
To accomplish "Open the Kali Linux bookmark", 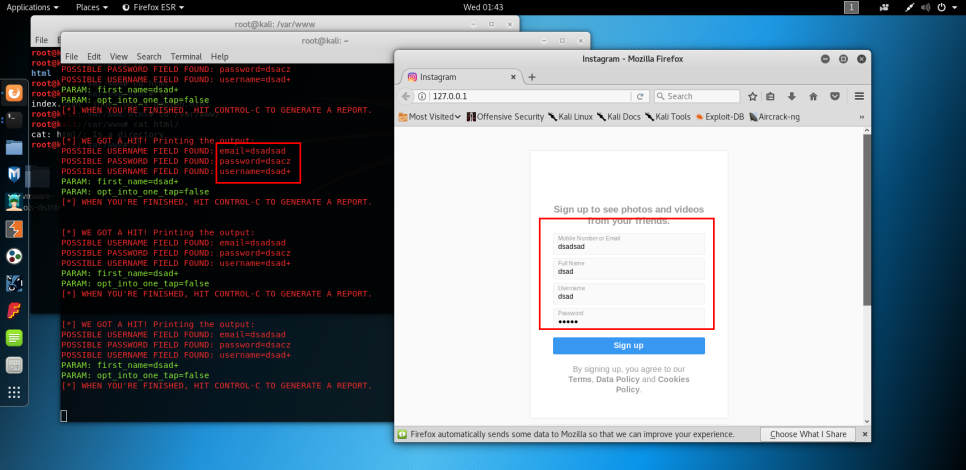I will [x=570, y=116].
